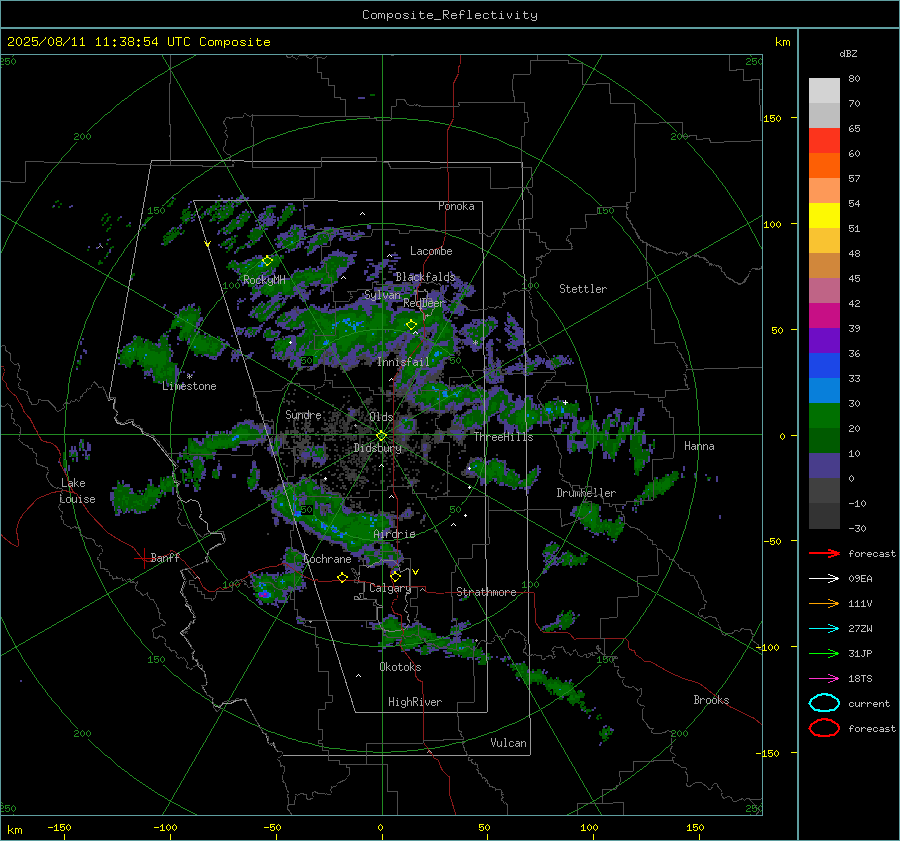Click the Innisfail city label
900x841 pixels.
point(403,362)
